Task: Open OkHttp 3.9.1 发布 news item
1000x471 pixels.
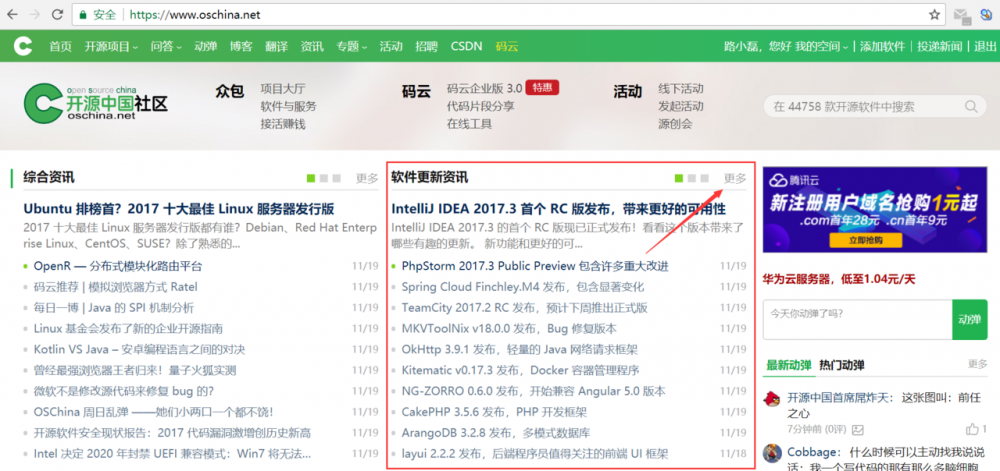Action: click(x=519, y=350)
